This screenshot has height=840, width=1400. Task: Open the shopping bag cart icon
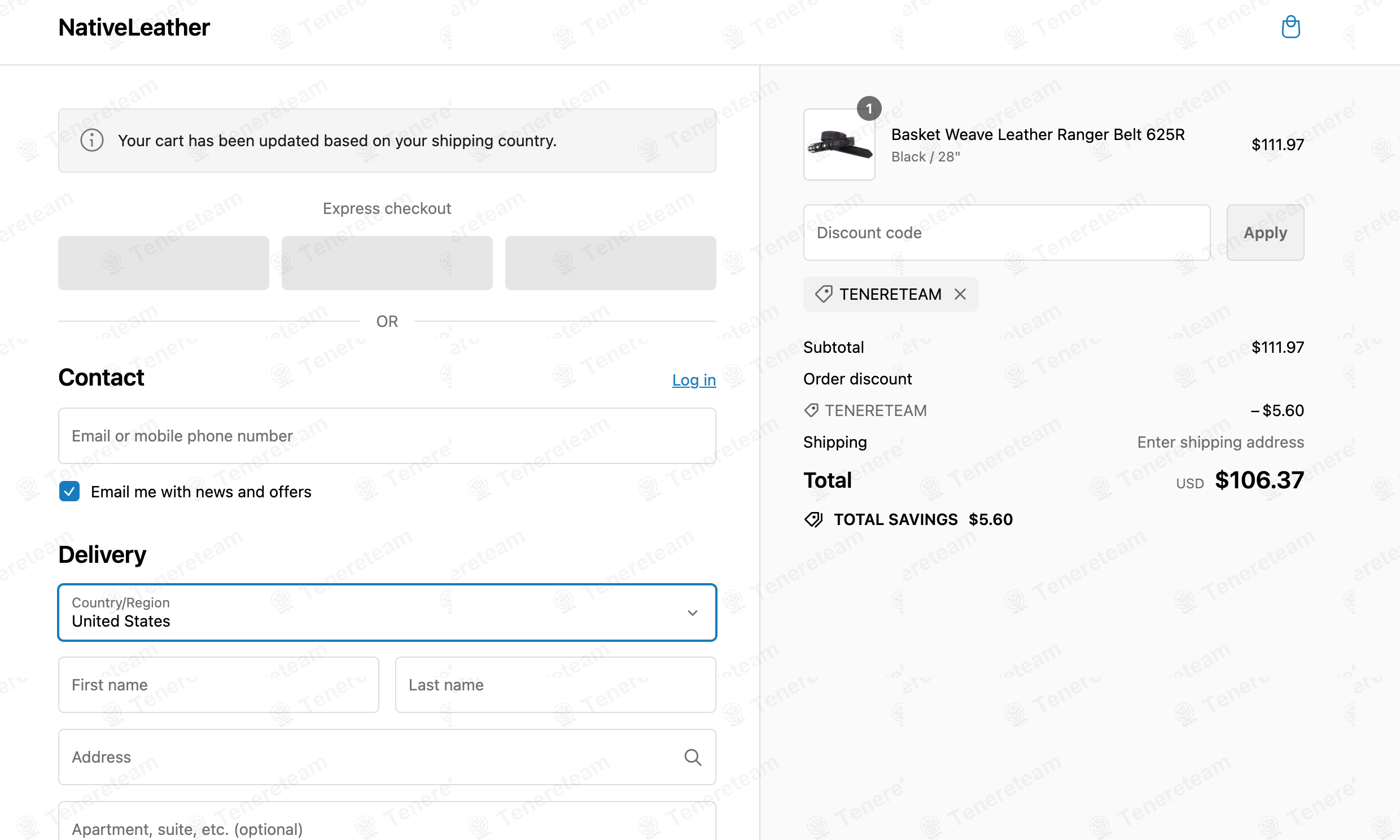point(1290,27)
